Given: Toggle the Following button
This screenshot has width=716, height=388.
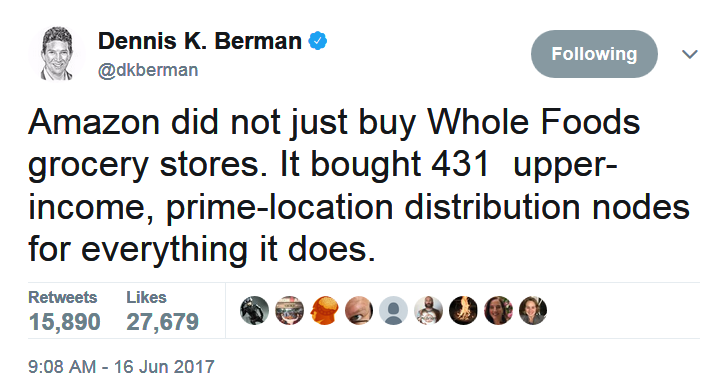Looking at the screenshot, I should pyautogui.click(x=594, y=54).
